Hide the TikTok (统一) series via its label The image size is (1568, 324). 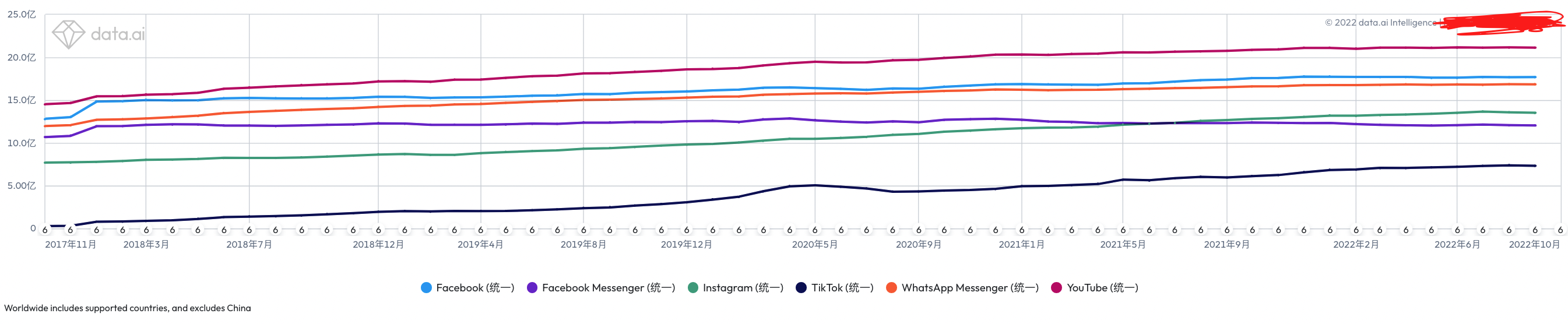pyautogui.click(x=842, y=287)
